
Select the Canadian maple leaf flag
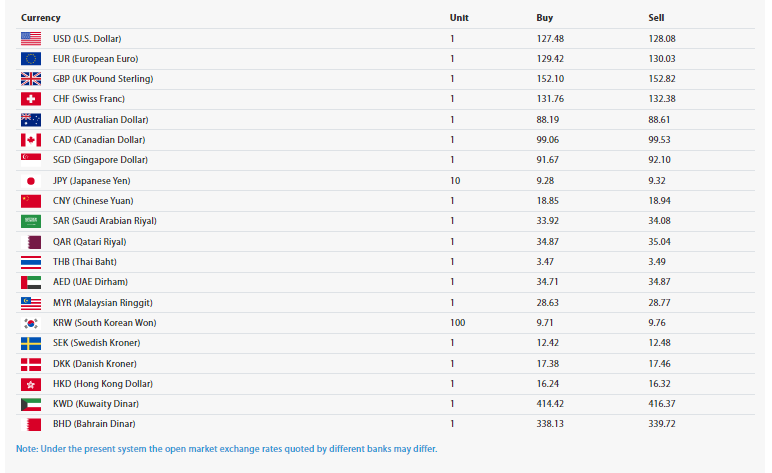[x=31, y=140]
